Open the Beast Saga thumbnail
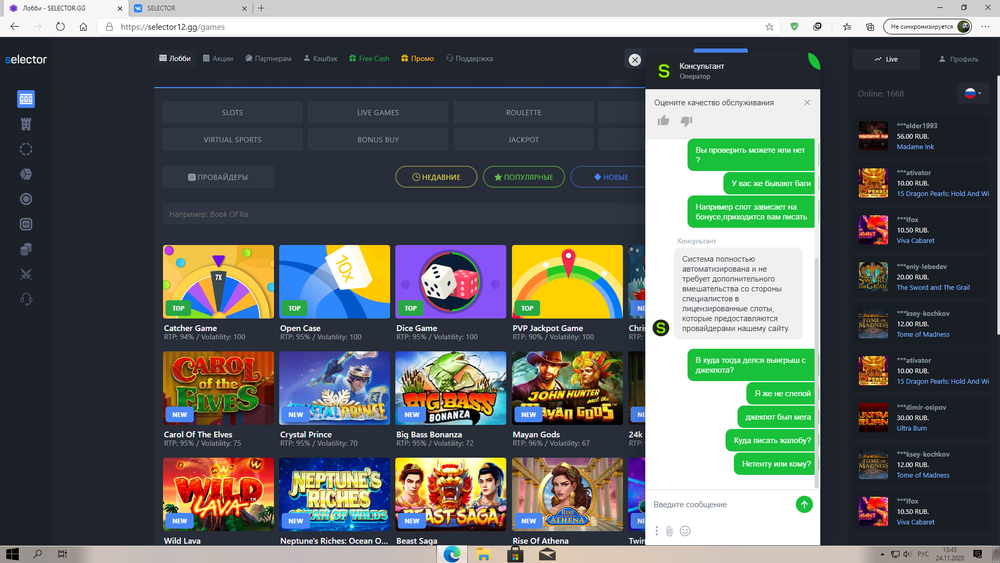The width and height of the screenshot is (1000, 563). point(450,495)
